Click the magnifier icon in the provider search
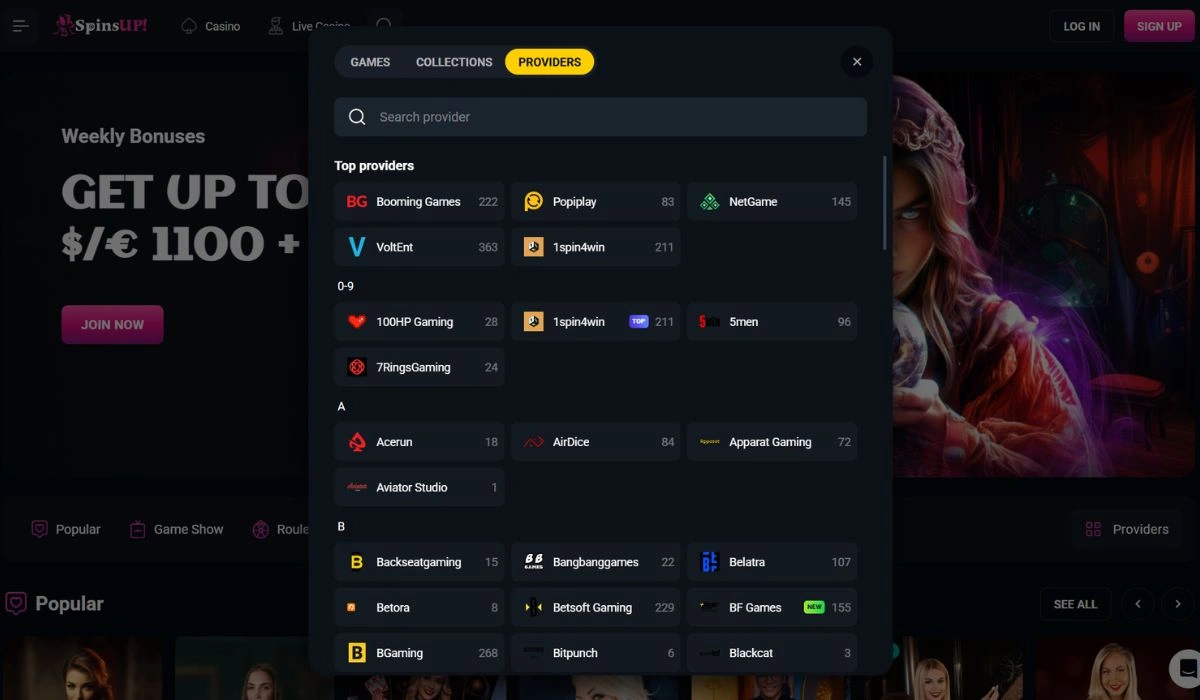Screen dimensions: 1200x700 point(357,117)
